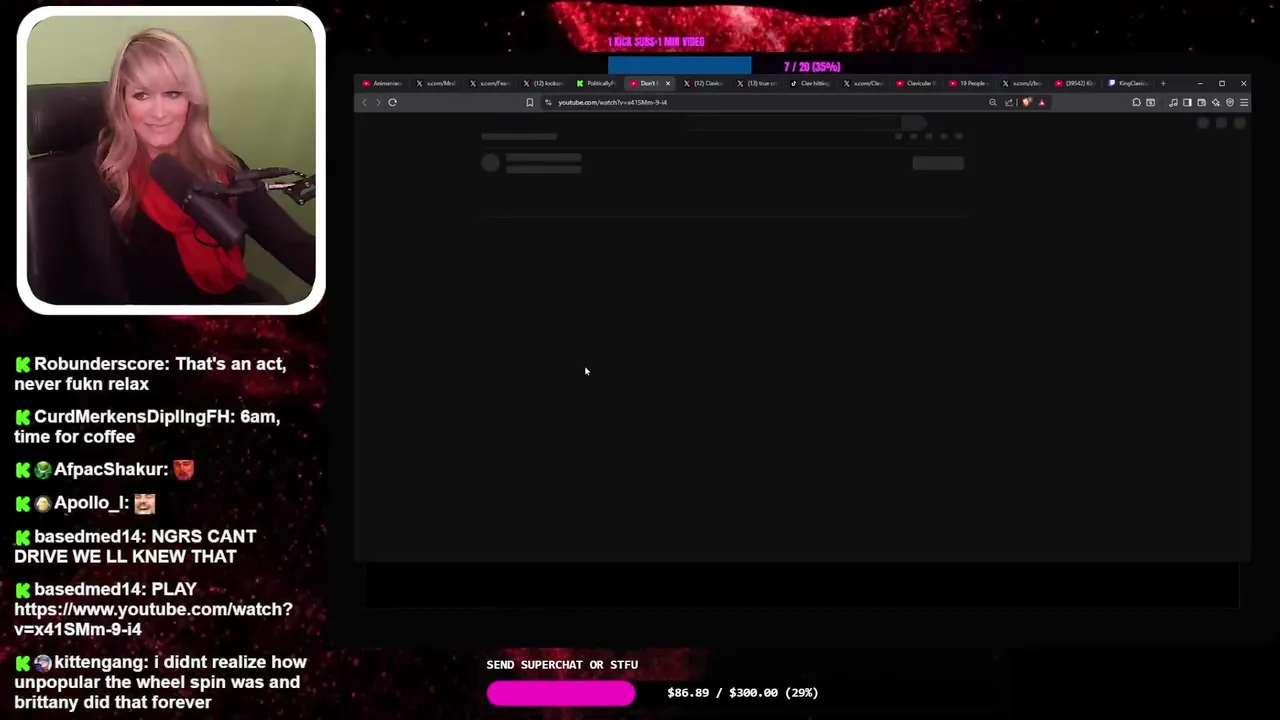Click the 1 KICK SUBS-1 MIN VIDEO text
Viewport: 1280px width, 720px height.
656,42
